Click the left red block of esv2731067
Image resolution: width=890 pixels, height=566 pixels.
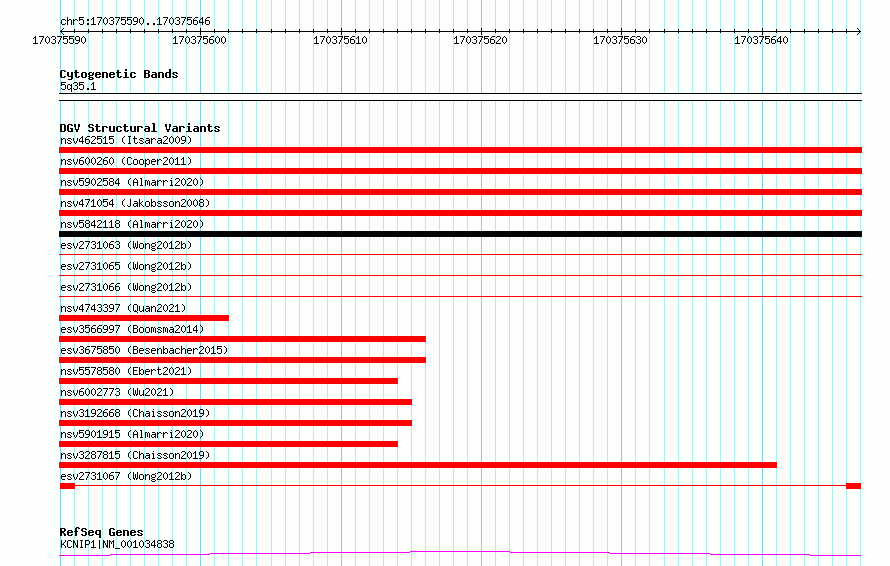67,486
